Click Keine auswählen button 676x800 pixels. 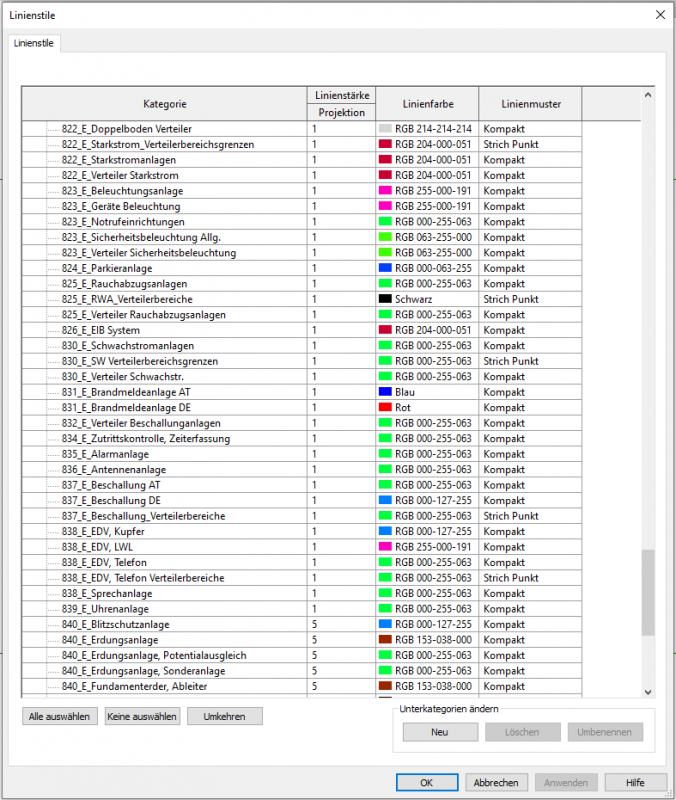pyautogui.click(x=142, y=716)
